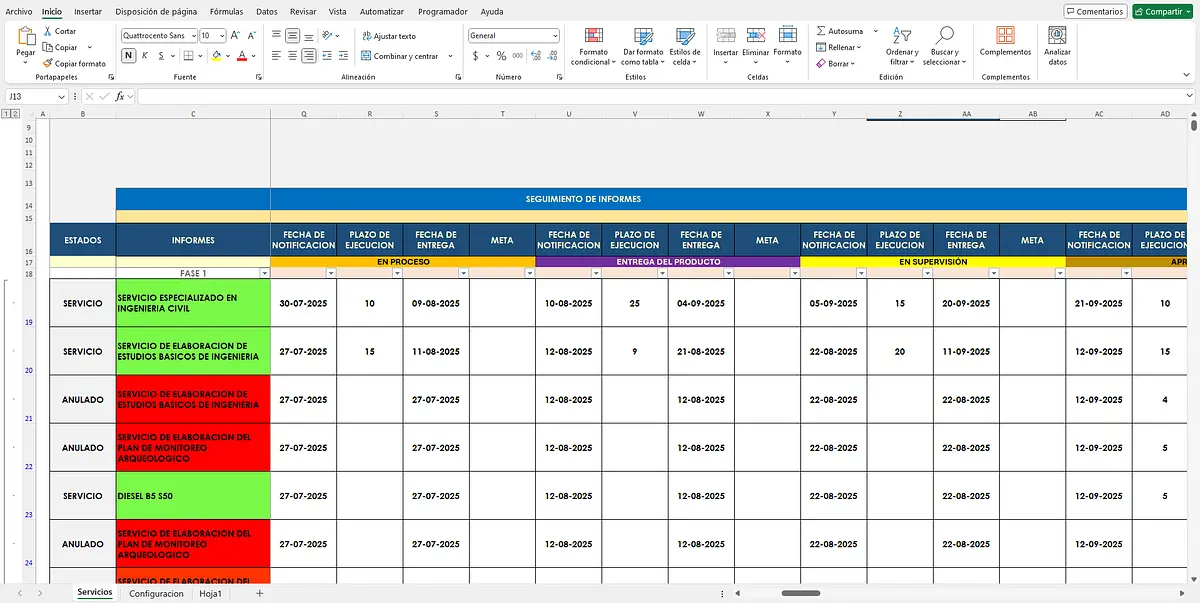This screenshot has width=1200, height=603.
Task: Toggle bold (N) formatting
Action: point(128,56)
